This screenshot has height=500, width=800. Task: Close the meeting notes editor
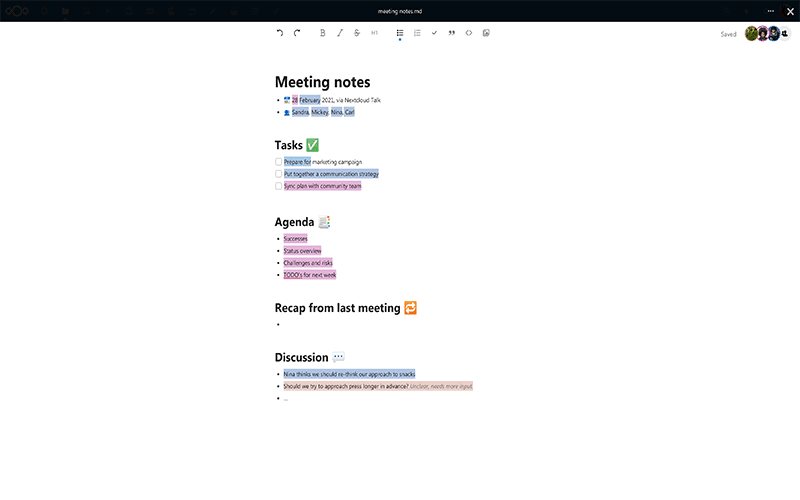(790, 11)
